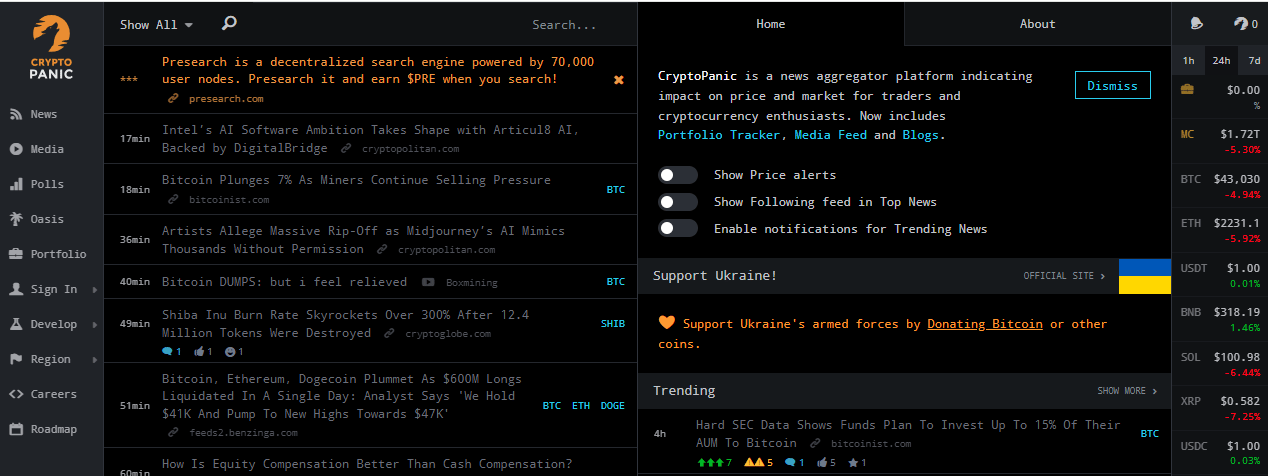Click BTC tag on Bitcoin Plunges post
Viewport: 1268px width, 476px height.
click(616, 189)
